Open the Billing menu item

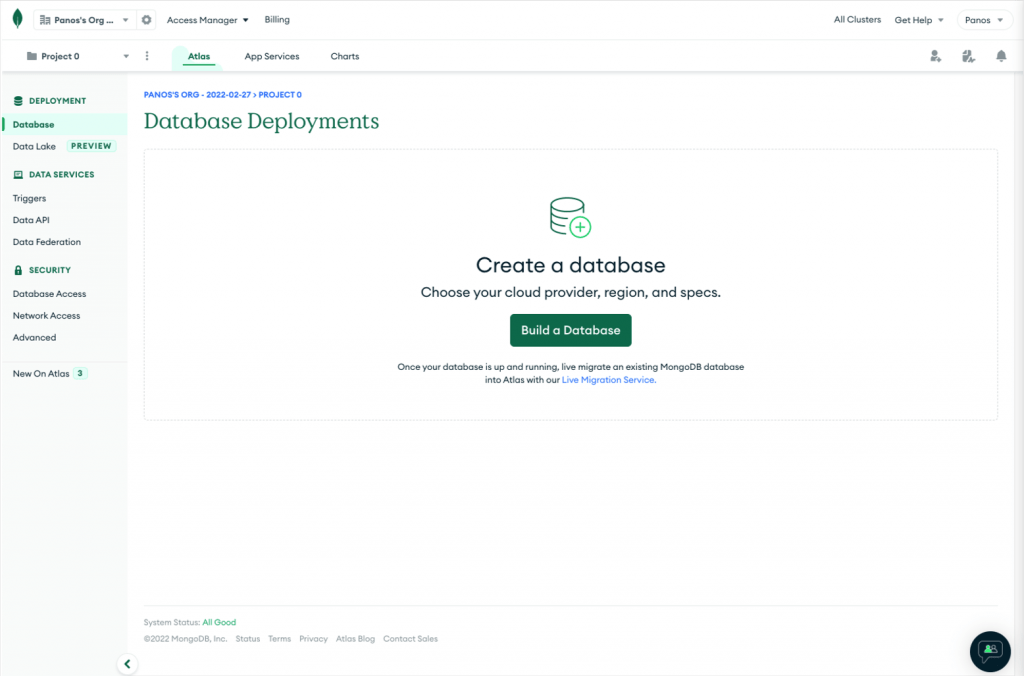[x=277, y=20]
